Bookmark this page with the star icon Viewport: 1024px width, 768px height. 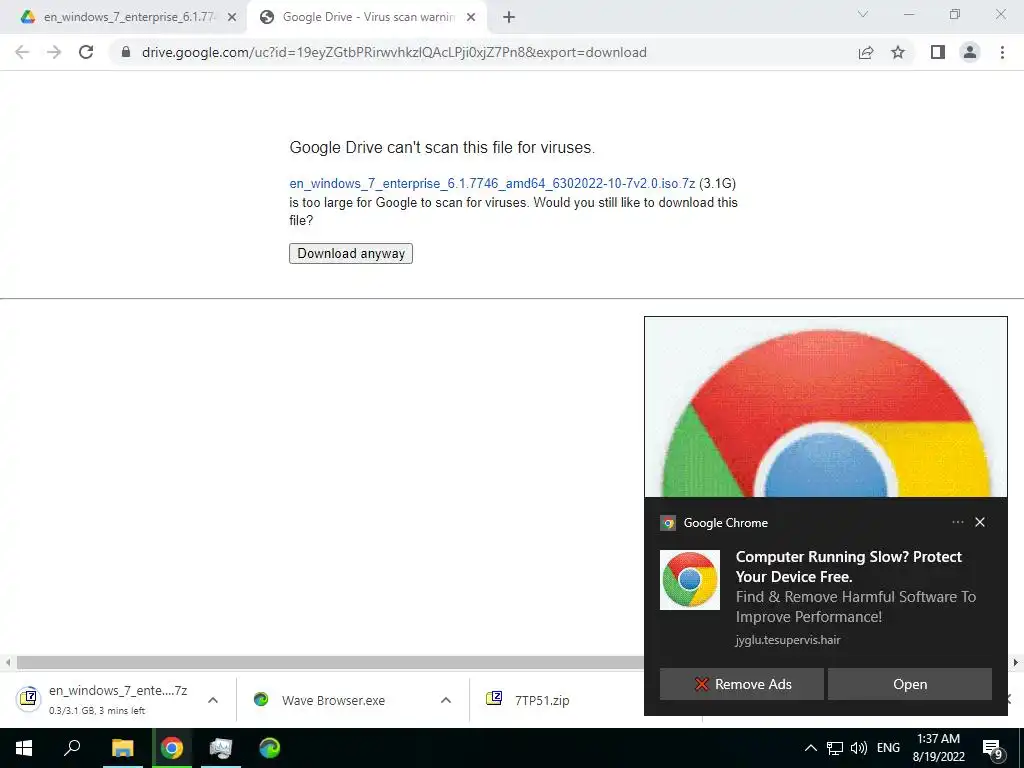(x=898, y=52)
